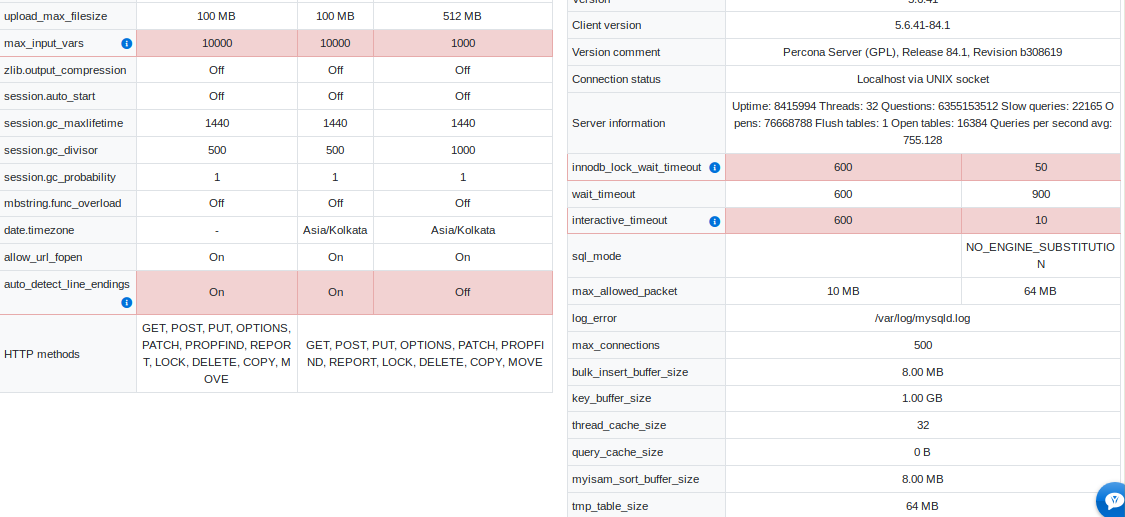The image size is (1125, 517).
Task: Click the Server information label
Action: [x=618, y=123]
